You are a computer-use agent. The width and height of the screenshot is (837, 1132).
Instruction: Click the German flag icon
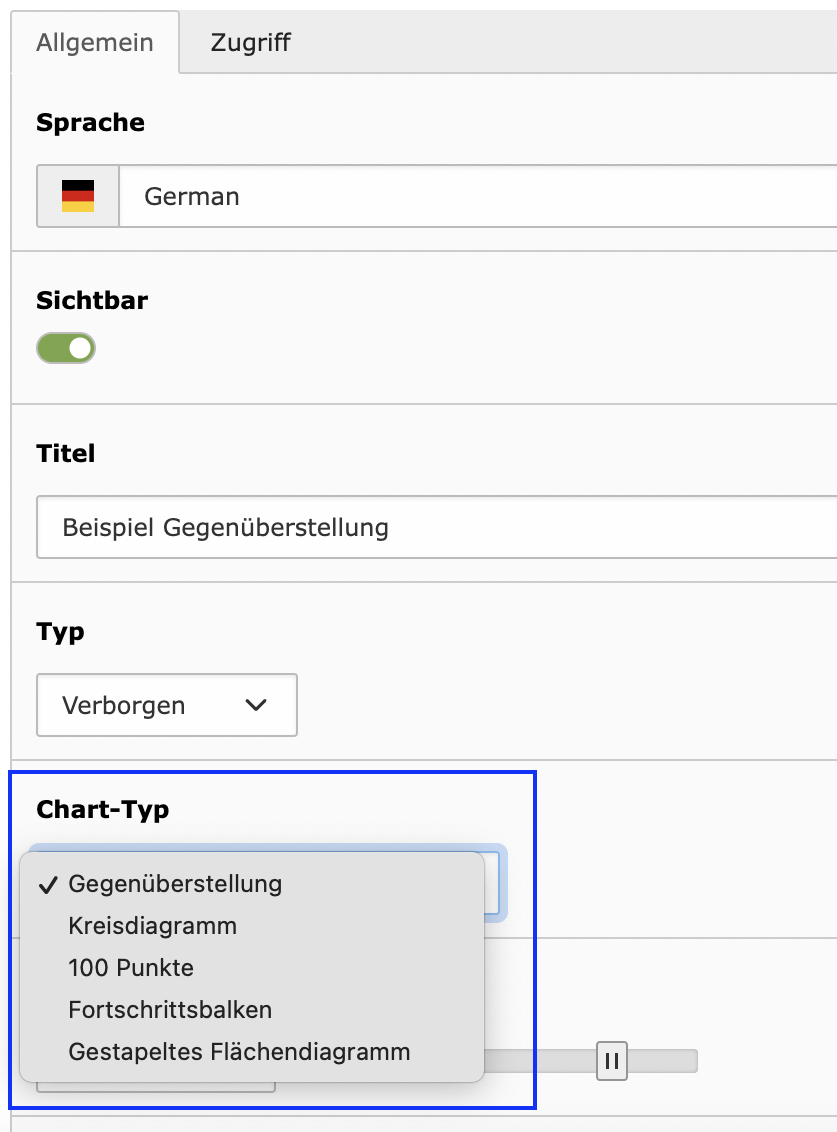pyautogui.click(x=78, y=196)
